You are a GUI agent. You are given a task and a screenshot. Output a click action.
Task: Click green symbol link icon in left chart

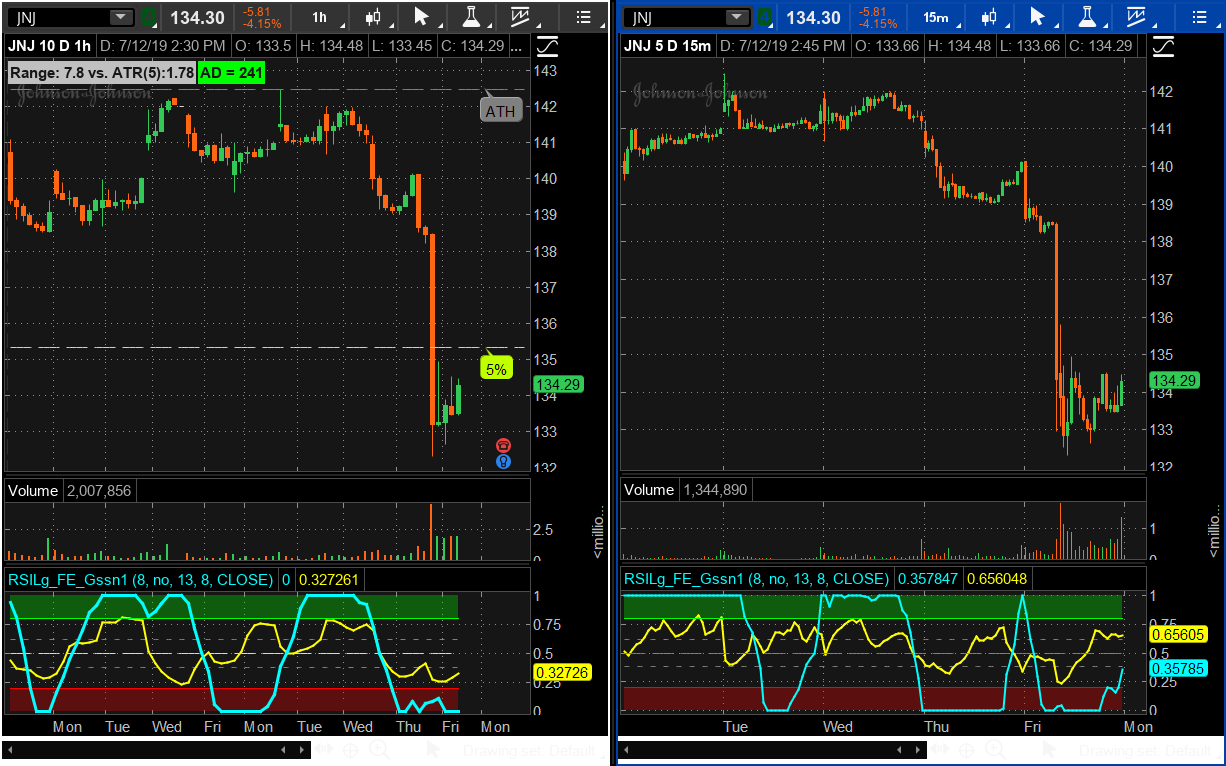coord(147,17)
